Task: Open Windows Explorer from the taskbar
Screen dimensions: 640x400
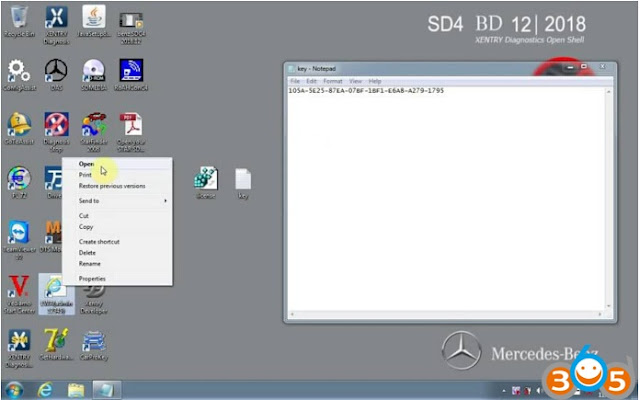Action: pos(76,390)
